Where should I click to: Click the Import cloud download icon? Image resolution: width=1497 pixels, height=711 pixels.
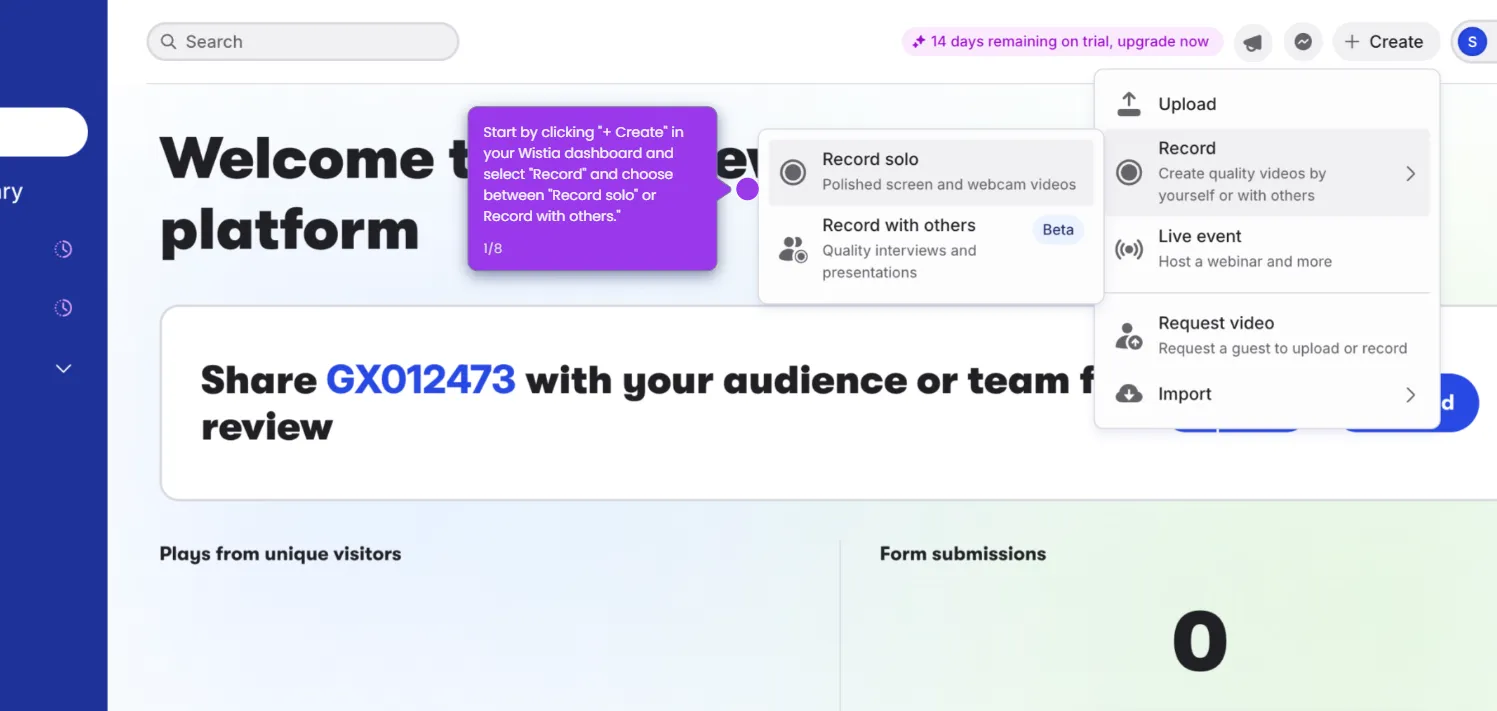[1129, 394]
